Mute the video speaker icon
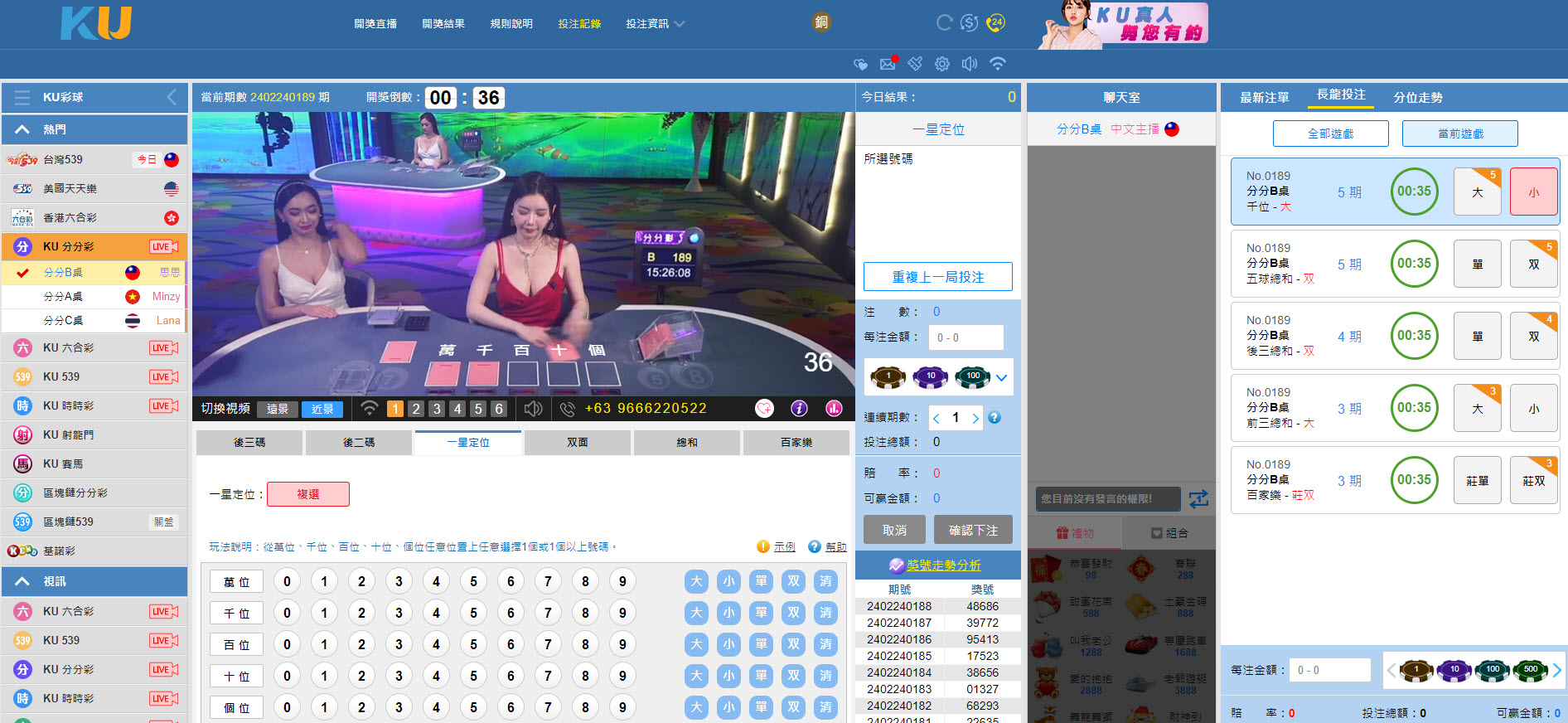Viewport: 1568px width, 723px height. click(534, 409)
